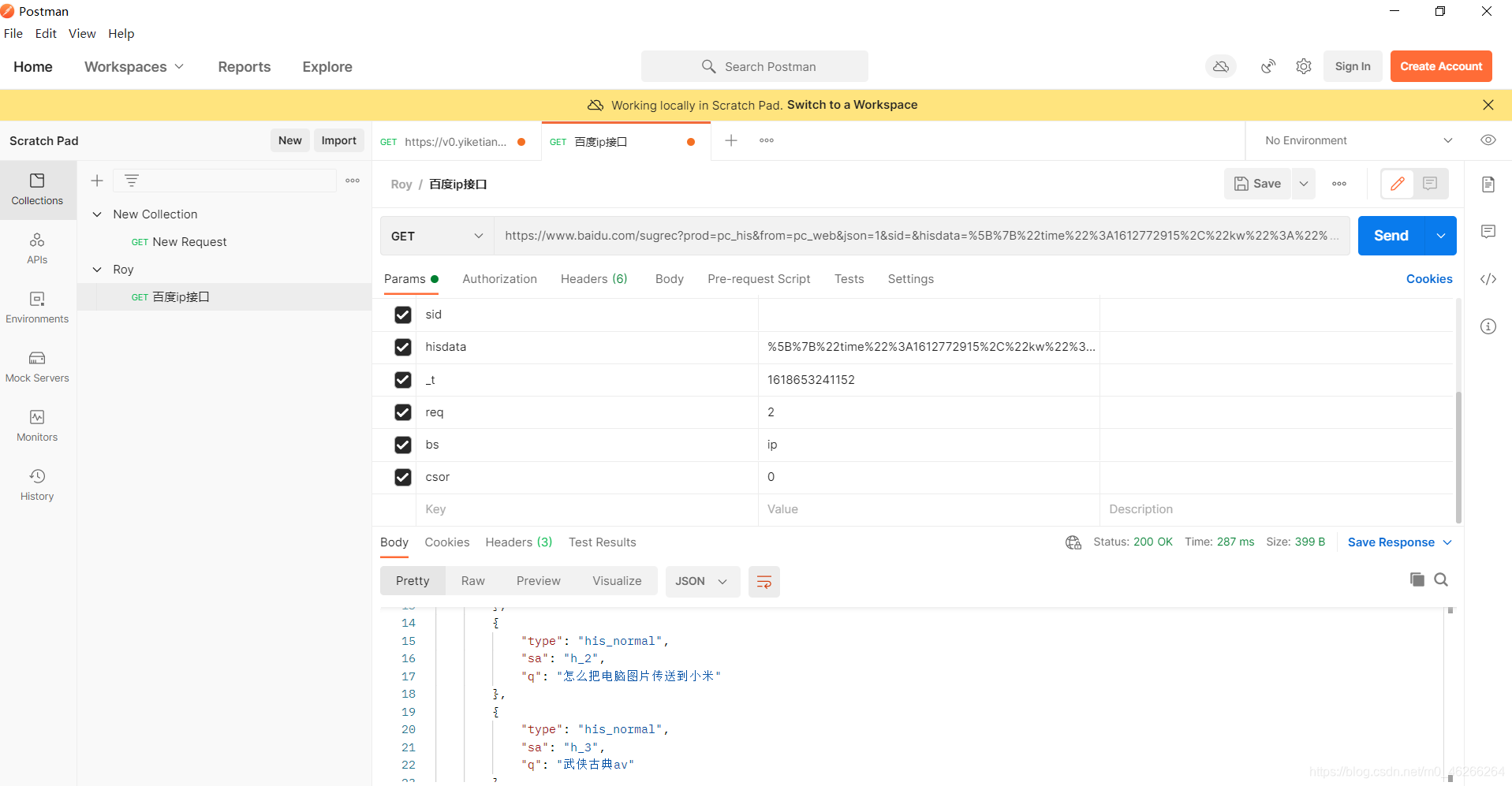Open request more actions menu beside Save
This screenshot has height=786, width=1512.
[x=1339, y=184]
